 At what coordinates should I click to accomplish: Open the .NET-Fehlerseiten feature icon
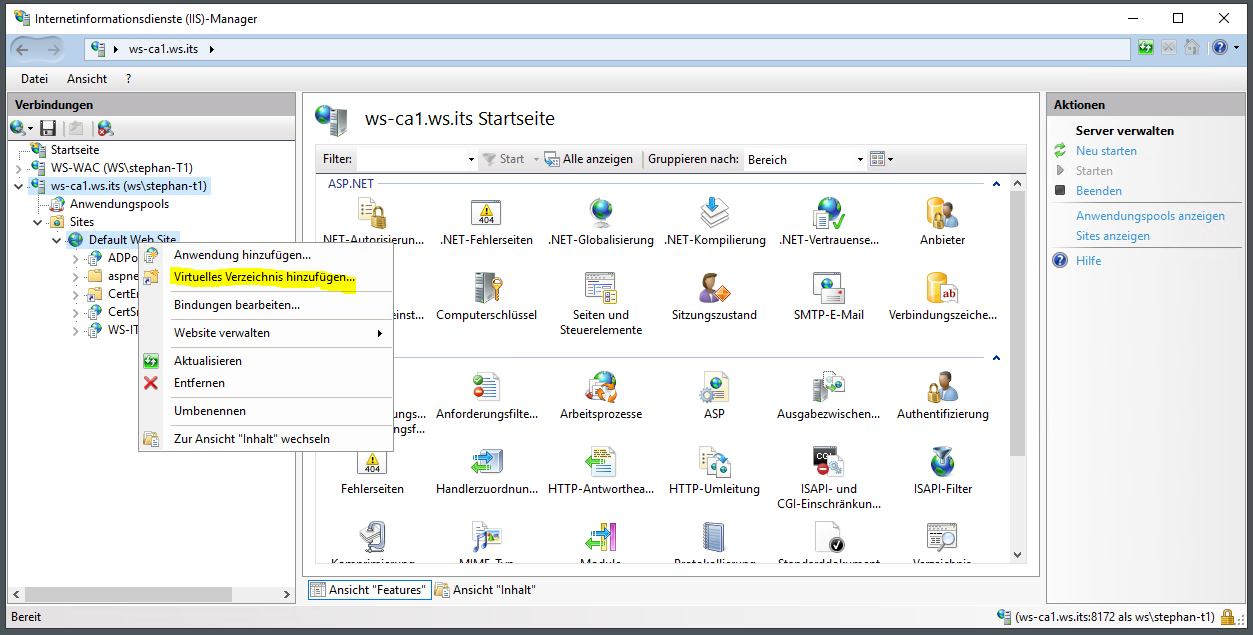[487, 213]
